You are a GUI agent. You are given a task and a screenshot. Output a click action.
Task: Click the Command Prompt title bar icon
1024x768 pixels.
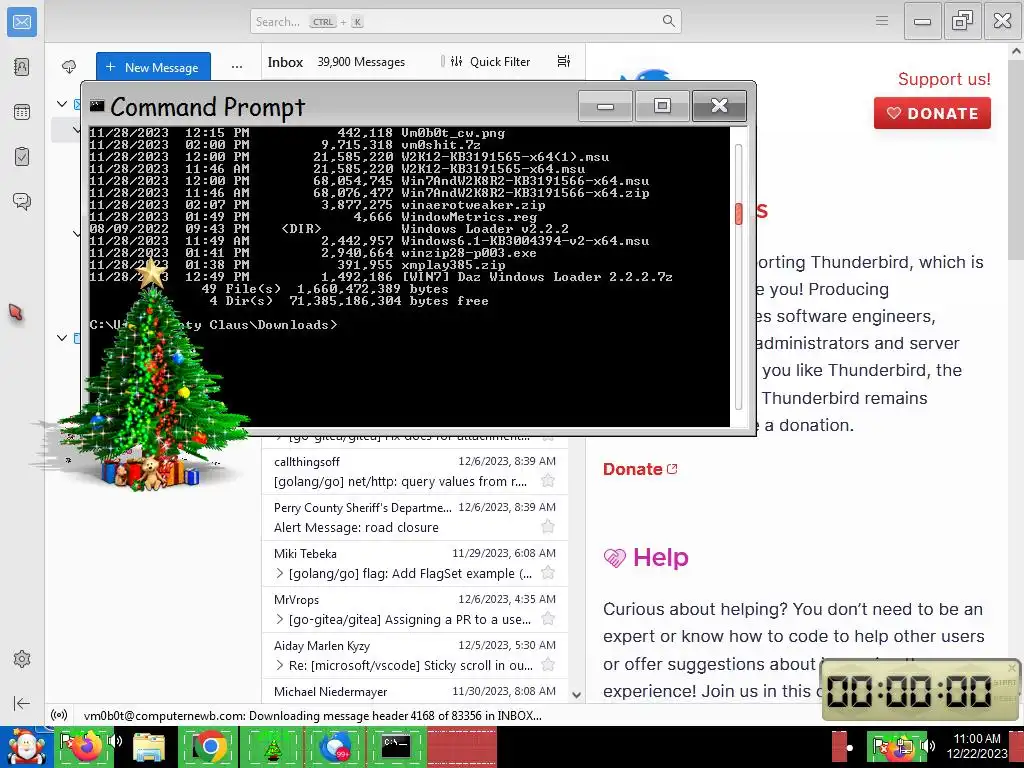(x=97, y=106)
